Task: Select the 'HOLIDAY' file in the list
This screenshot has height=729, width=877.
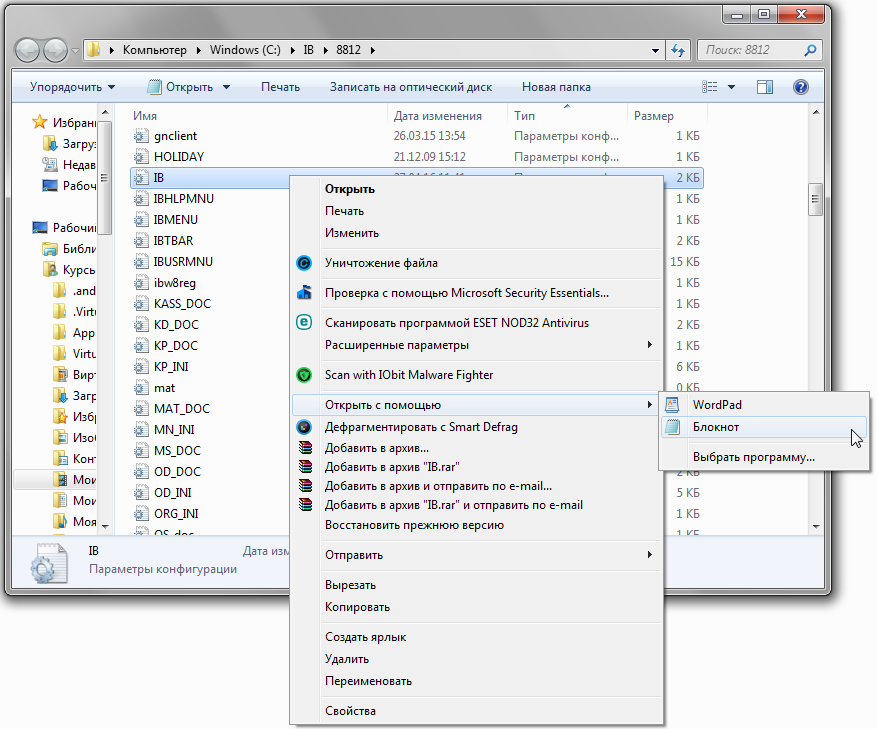Action: tap(179, 157)
